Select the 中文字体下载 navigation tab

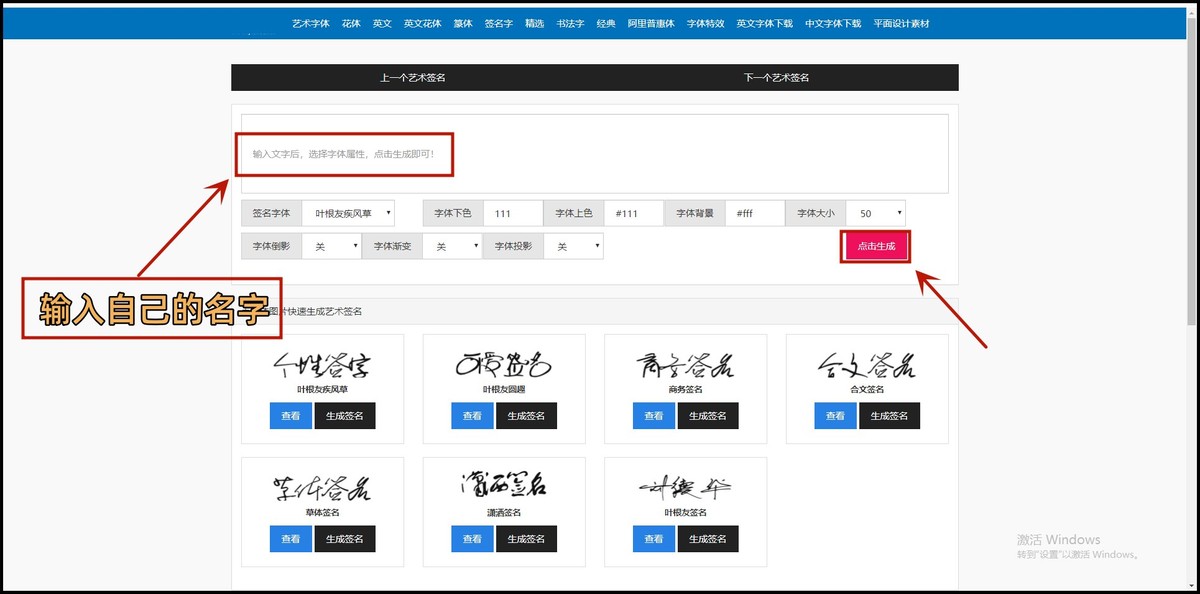coord(833,22)
